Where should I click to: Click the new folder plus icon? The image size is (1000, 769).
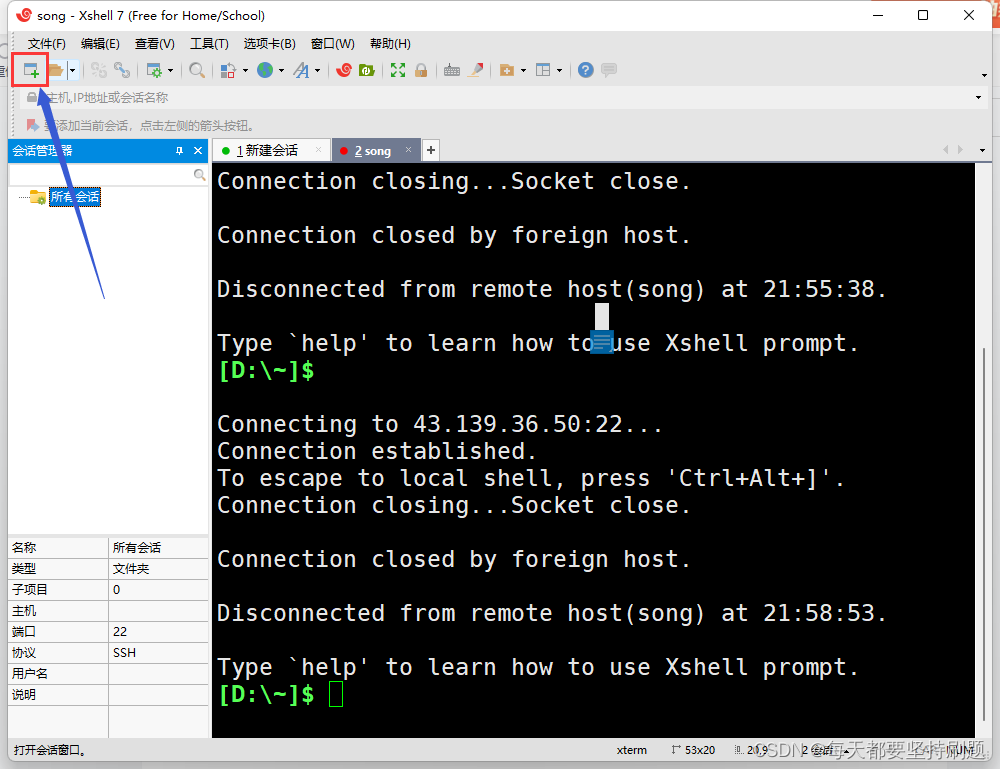[x=507, y=70]
